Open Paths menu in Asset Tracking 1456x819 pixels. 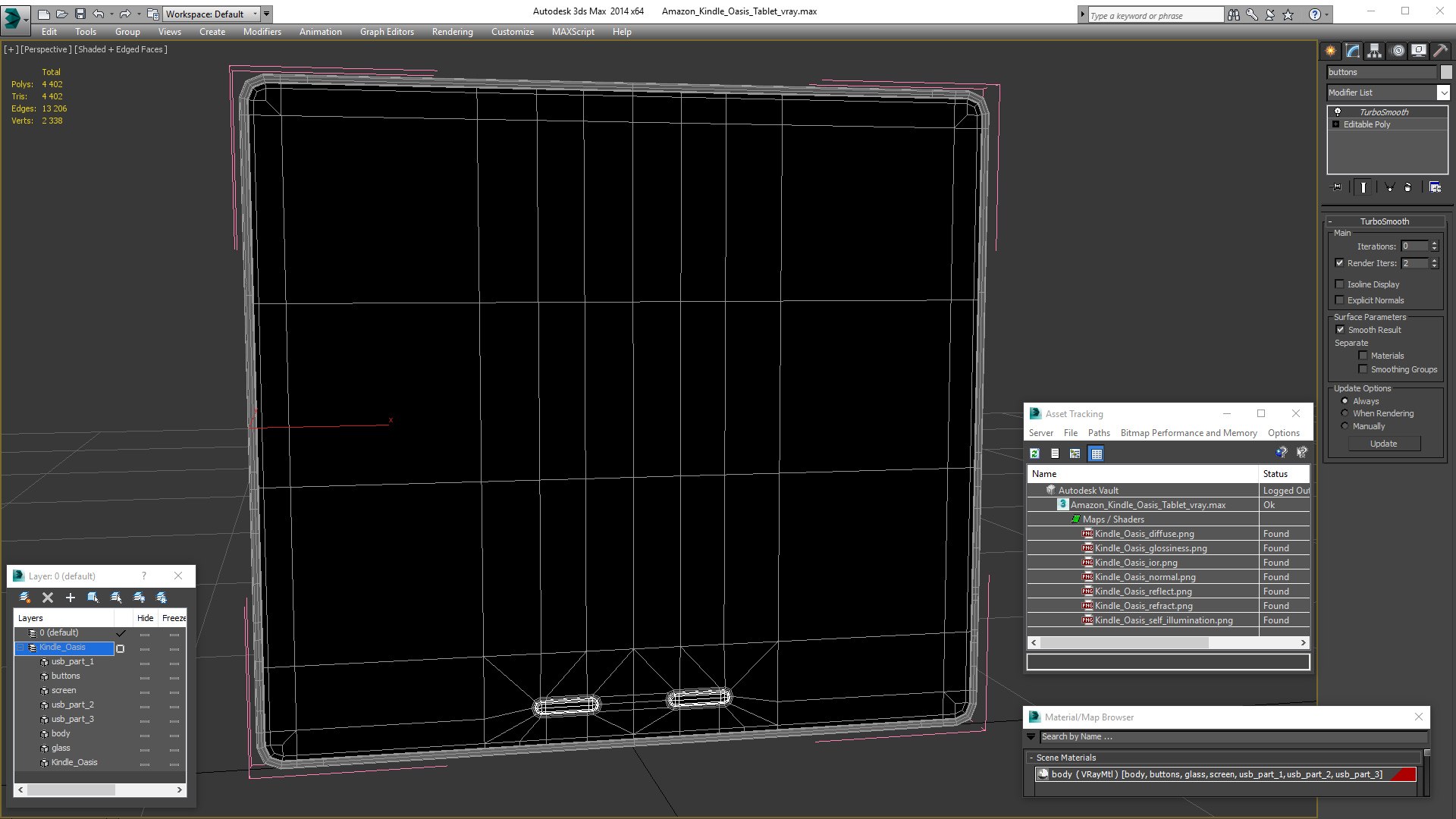pos(1098,433)
